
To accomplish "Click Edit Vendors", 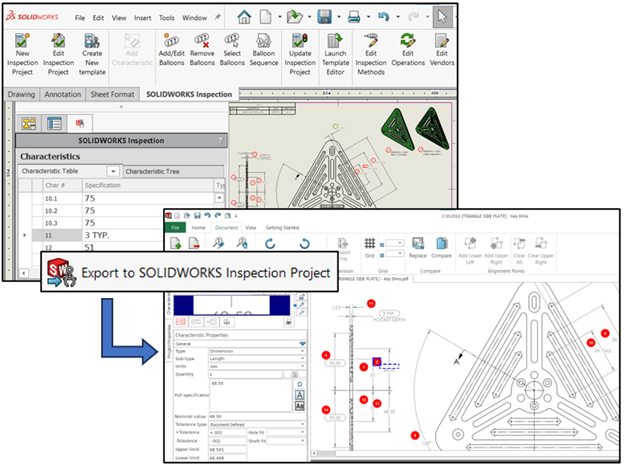I will coord(442,50).
